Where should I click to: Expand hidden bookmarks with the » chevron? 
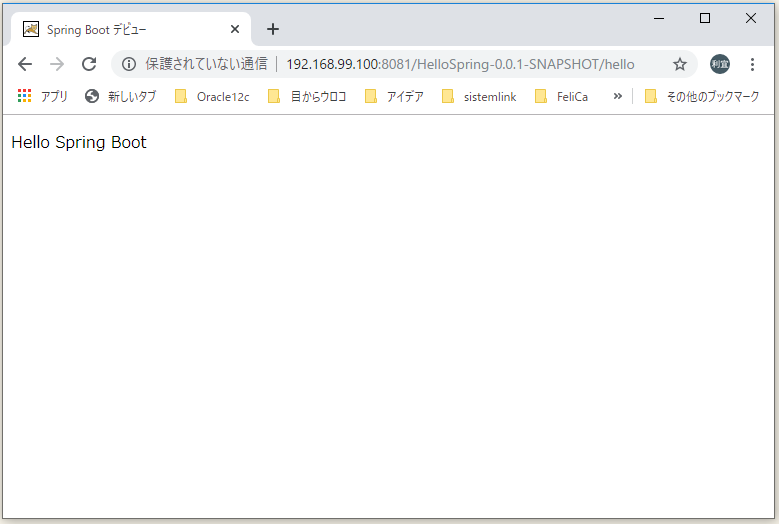618,96
